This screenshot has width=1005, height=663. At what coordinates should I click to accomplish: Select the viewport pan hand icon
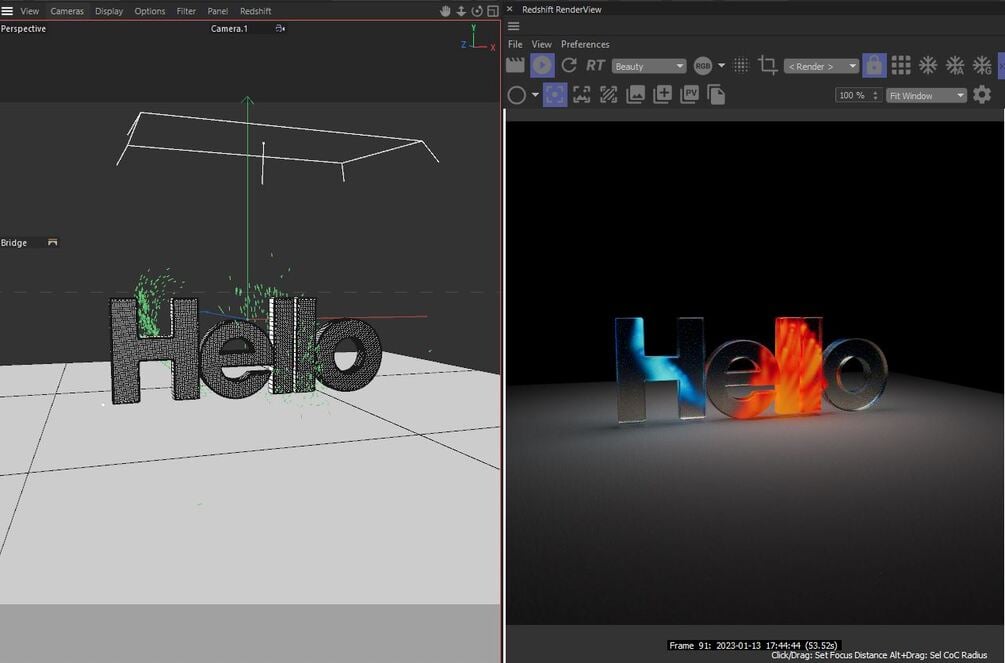445,11
